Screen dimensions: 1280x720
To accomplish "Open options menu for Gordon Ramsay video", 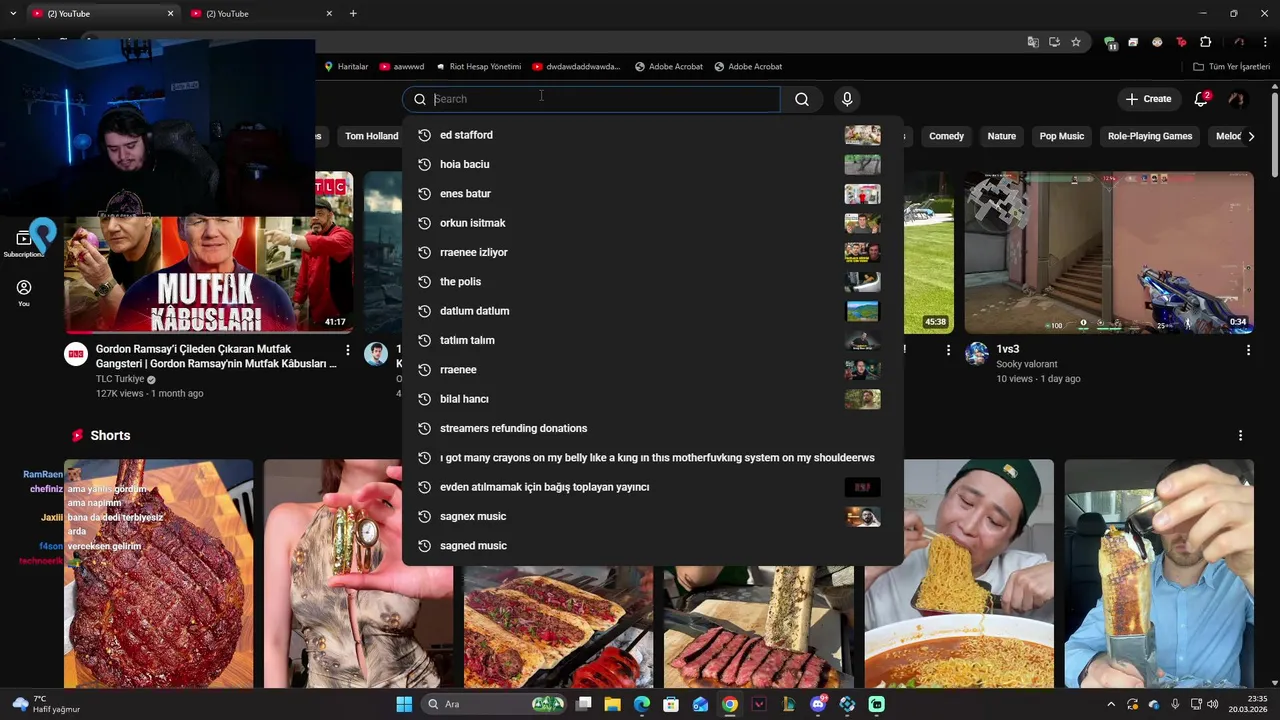I will (348, 350).
